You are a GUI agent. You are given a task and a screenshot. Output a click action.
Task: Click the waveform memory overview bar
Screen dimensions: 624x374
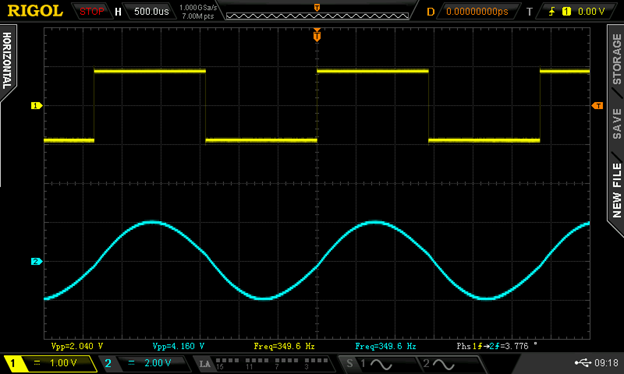pyautogui.click(x=317, y=16)
